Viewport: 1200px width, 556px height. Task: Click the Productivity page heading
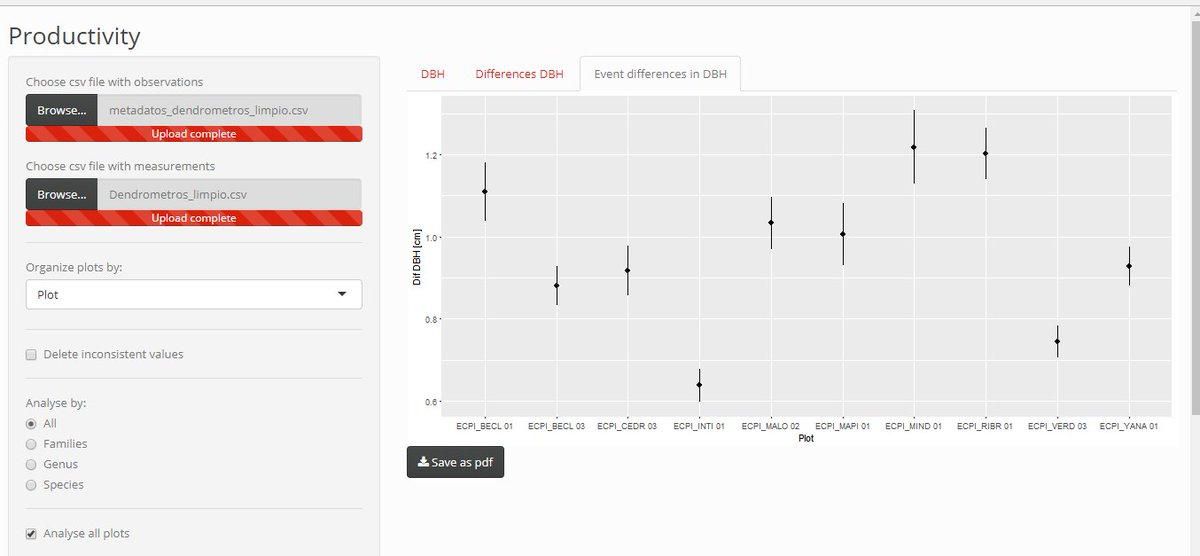[x=74, y=37]
